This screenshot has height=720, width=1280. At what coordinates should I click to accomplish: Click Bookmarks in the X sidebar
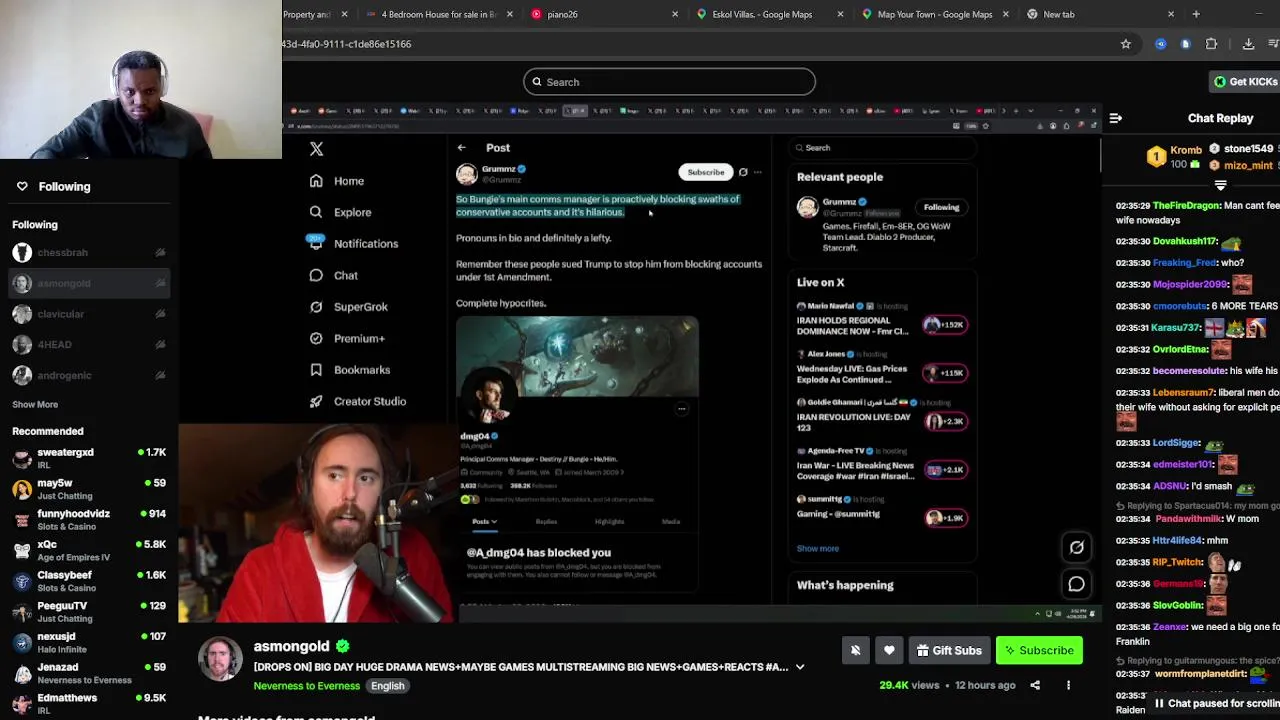pyautogui.click(x=350, y=370)
